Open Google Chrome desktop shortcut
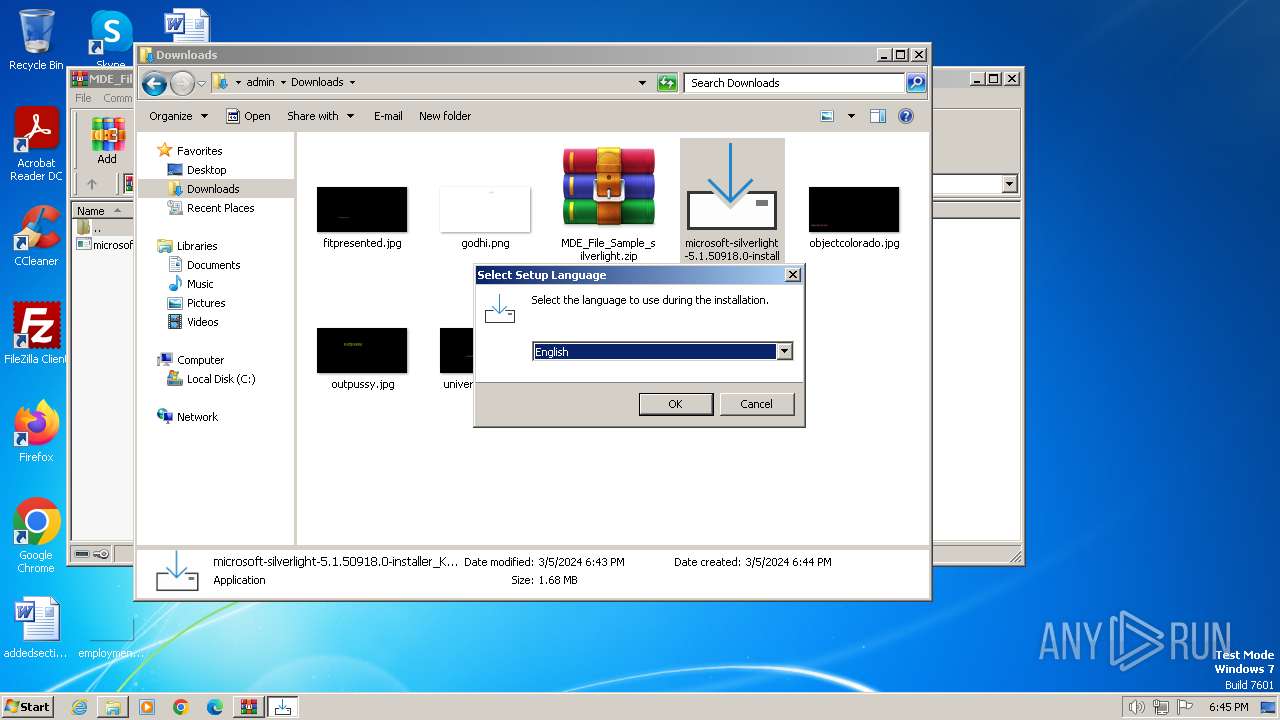 click(36, 535)
